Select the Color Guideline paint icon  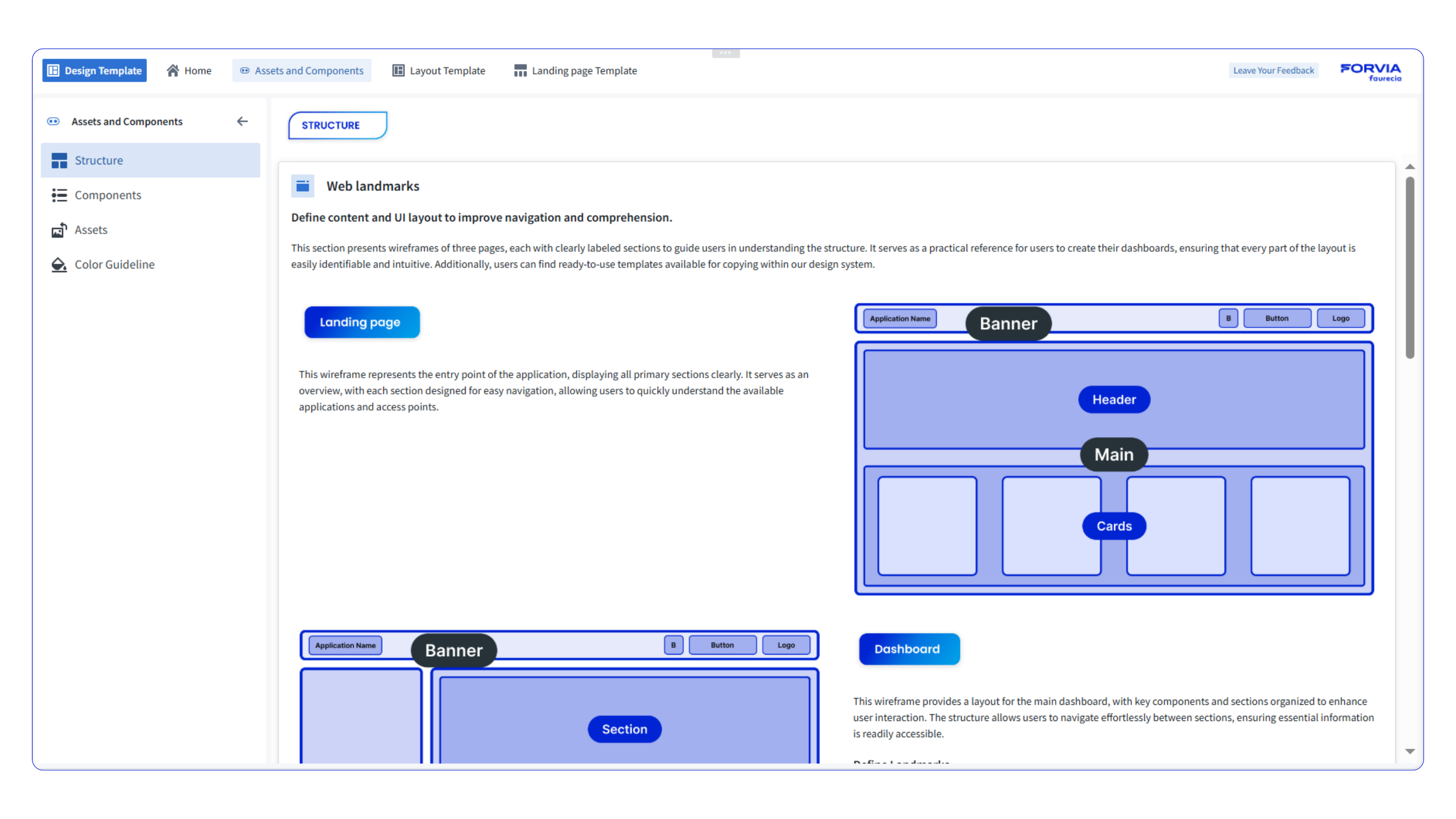pos(59,264)
